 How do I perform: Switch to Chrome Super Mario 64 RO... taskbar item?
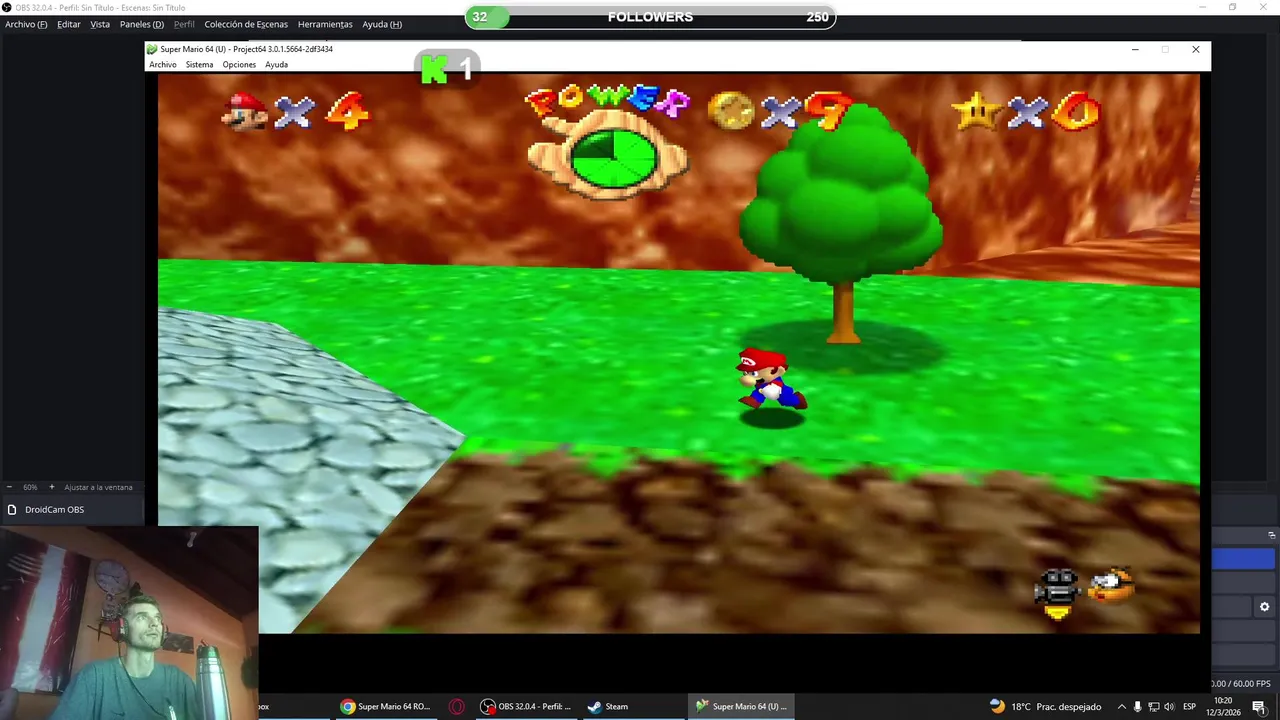[x=385, y=706]
